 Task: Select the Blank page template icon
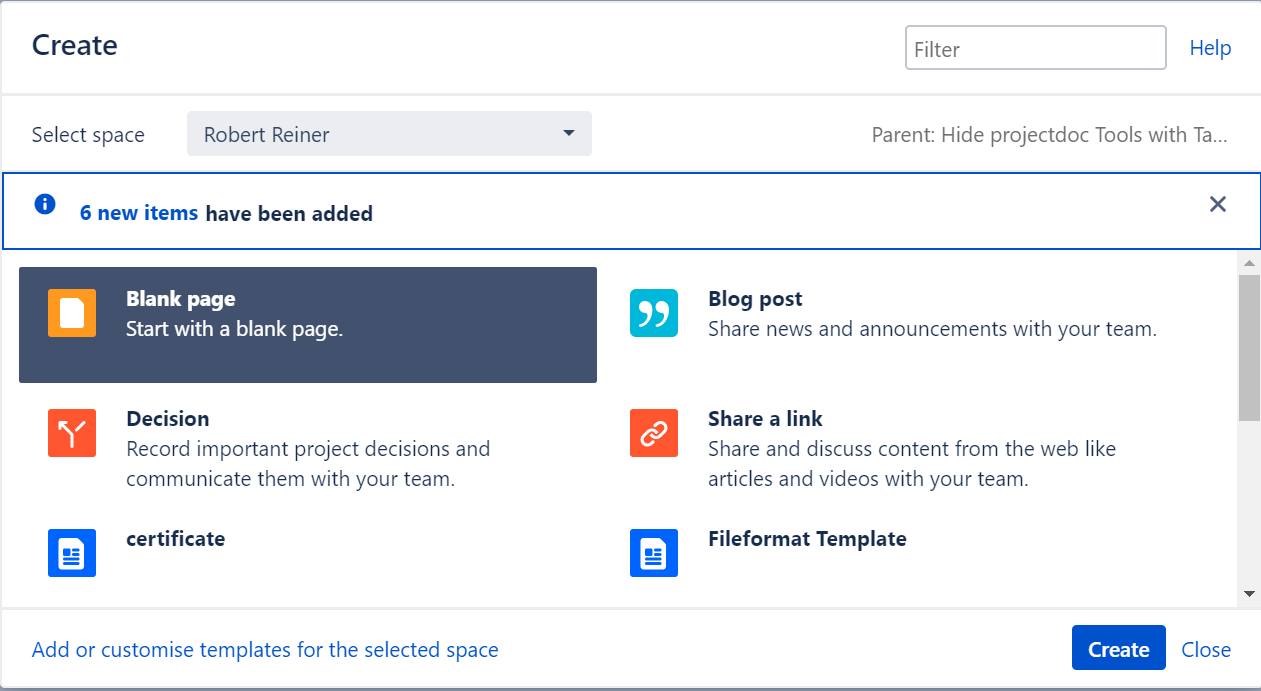click(x=71, y=313)
